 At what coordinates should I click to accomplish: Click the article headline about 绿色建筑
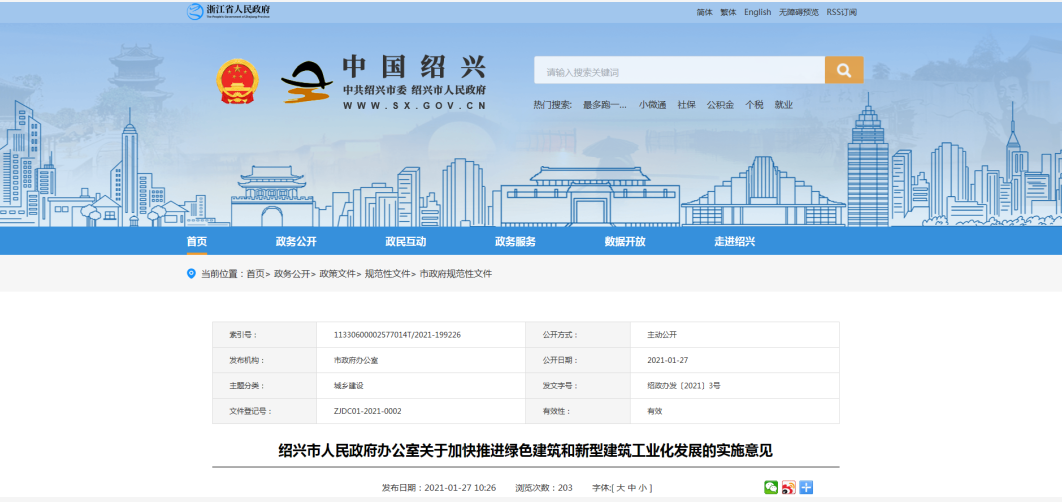(x=526, y=451)
